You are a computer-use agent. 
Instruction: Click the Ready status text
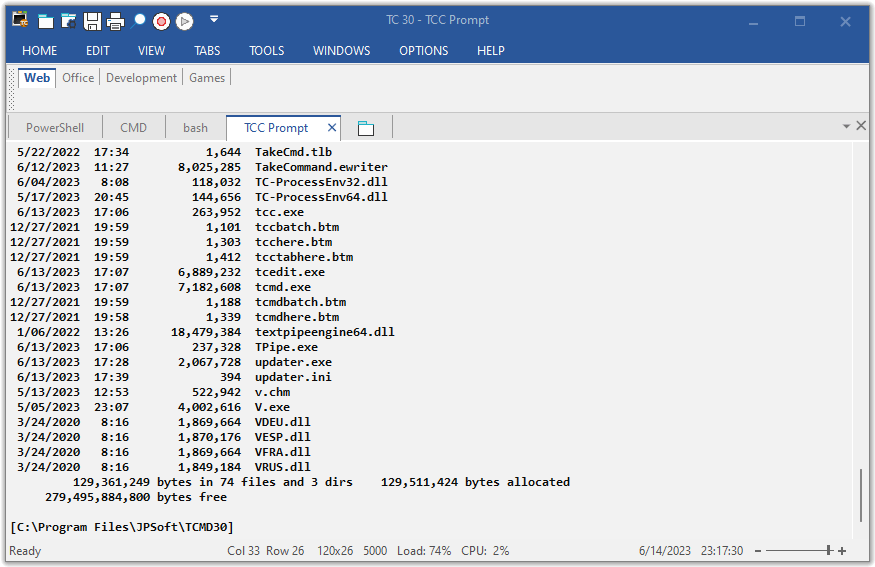[25, 551]
